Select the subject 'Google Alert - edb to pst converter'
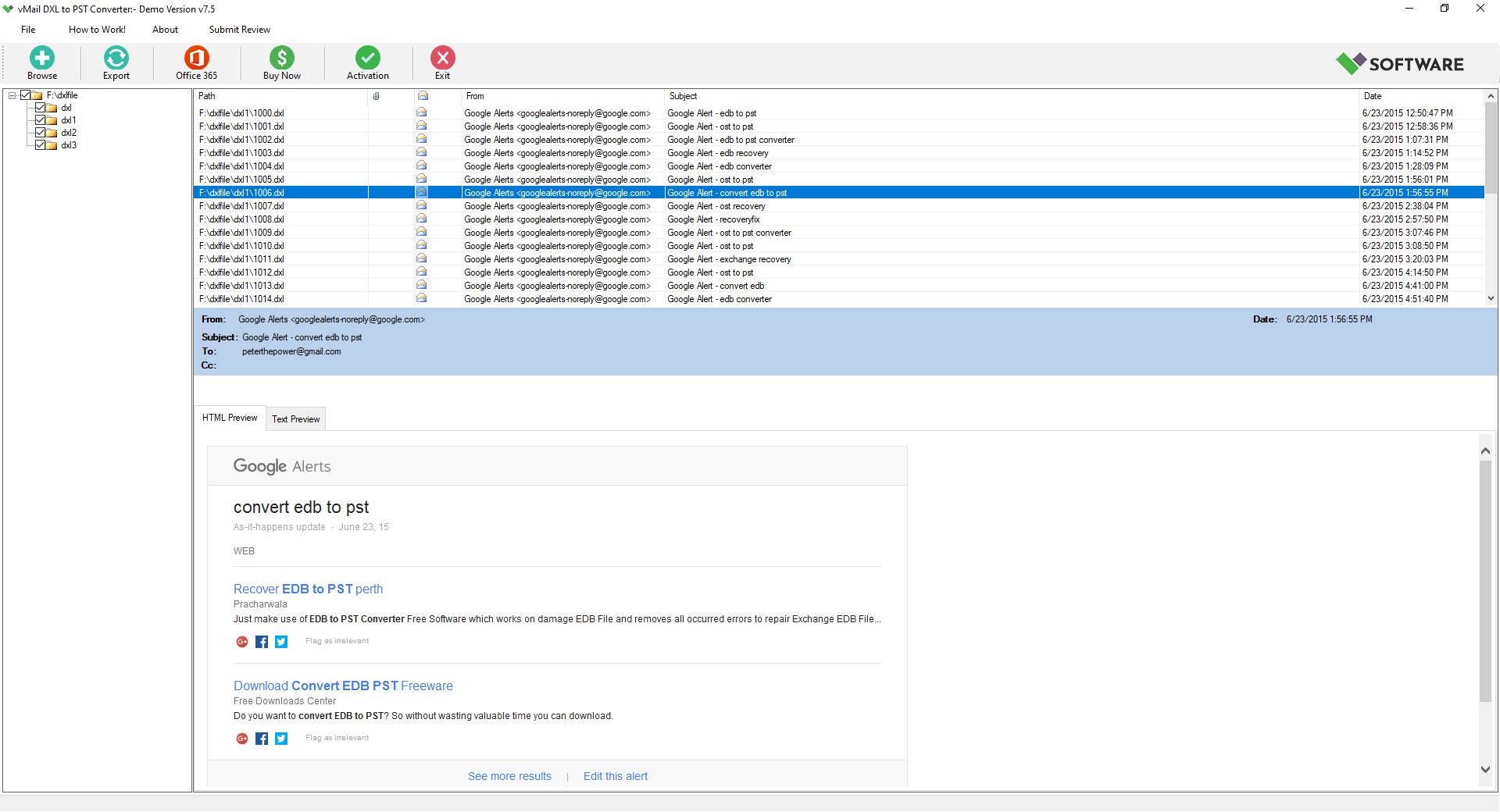 tap(730, 140)
